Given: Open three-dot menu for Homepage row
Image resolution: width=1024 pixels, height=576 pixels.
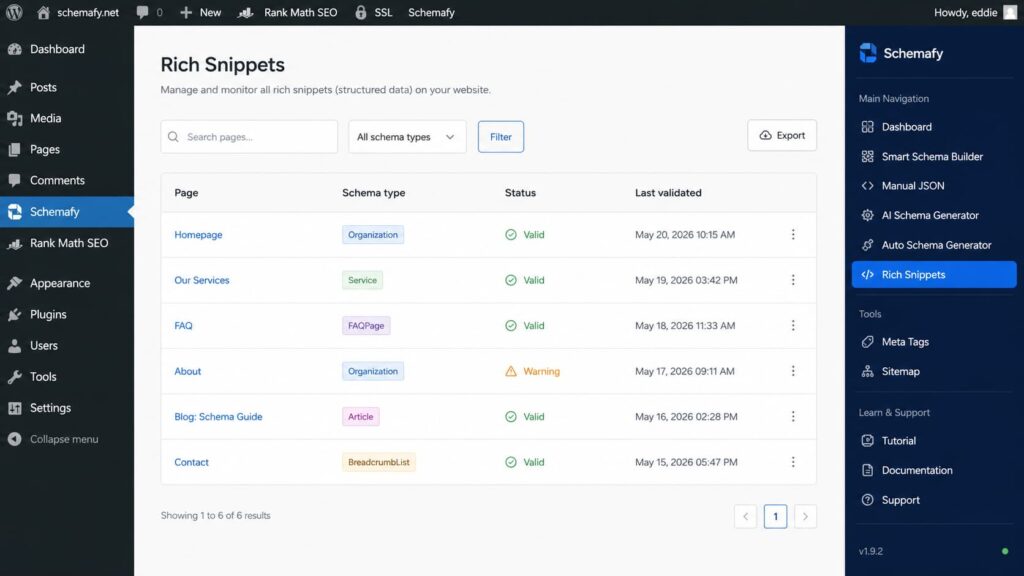Looking at the screenshot, I should tap(793, 234).
